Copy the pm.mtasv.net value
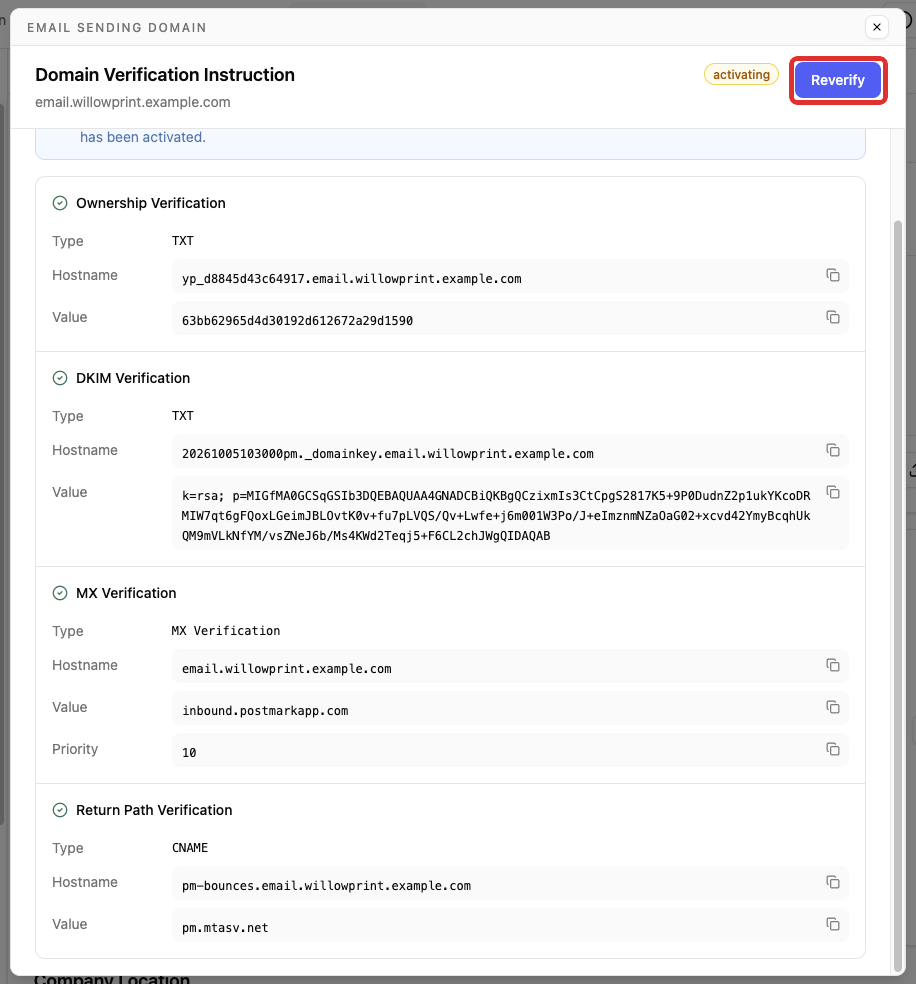 (x=833, y=924)
